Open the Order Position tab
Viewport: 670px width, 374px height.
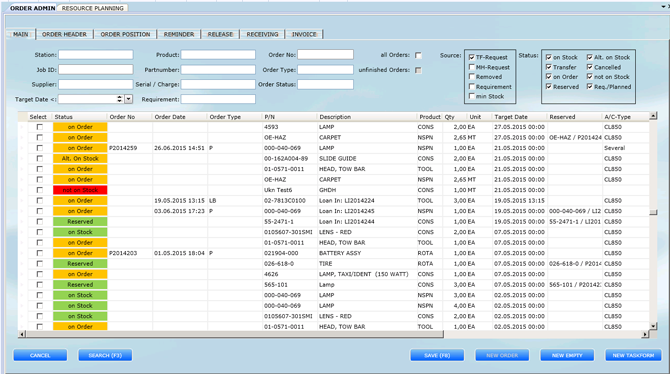coord(125,34)
